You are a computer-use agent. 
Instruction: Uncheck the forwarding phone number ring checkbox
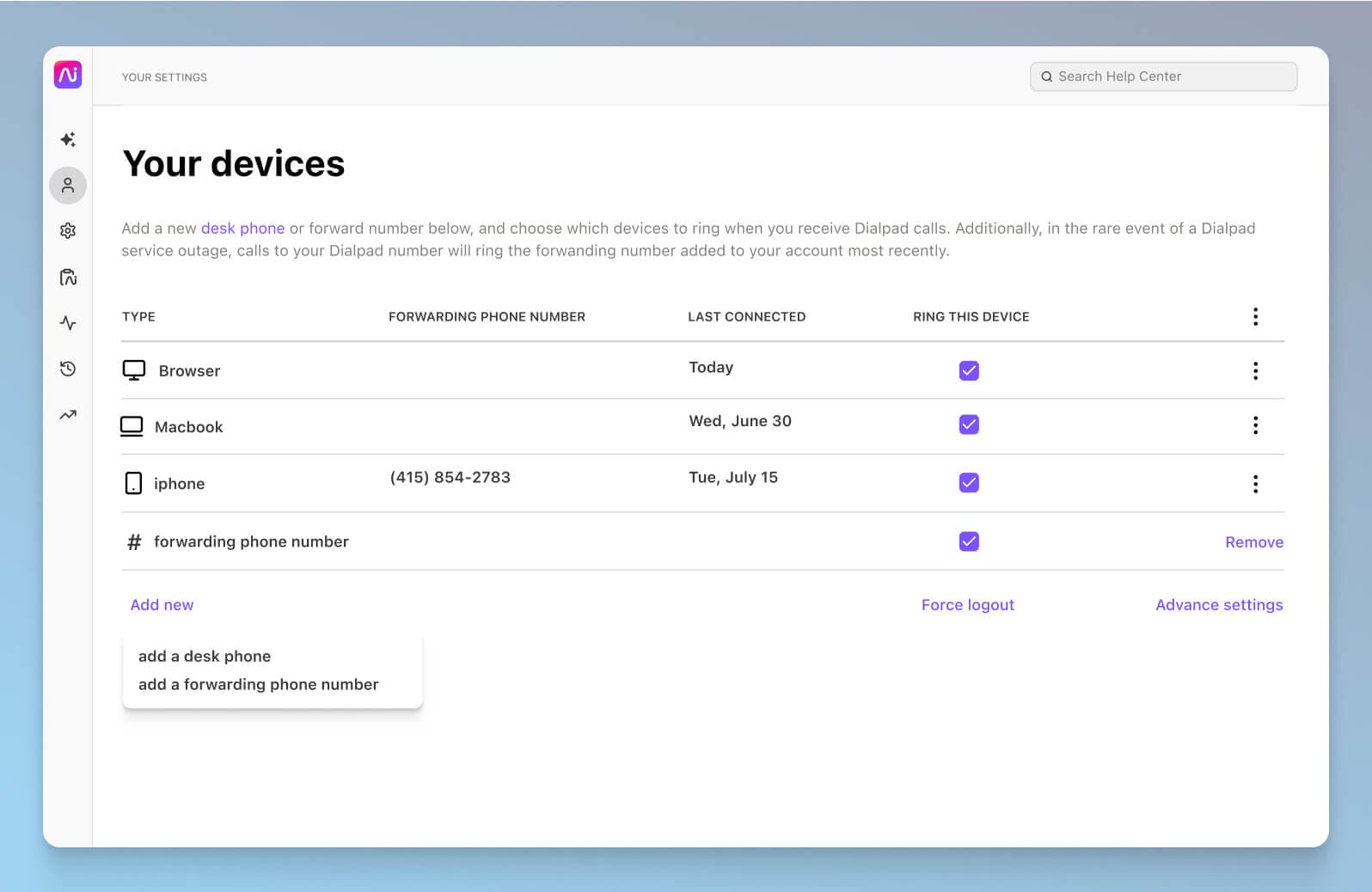pos(969,541)
